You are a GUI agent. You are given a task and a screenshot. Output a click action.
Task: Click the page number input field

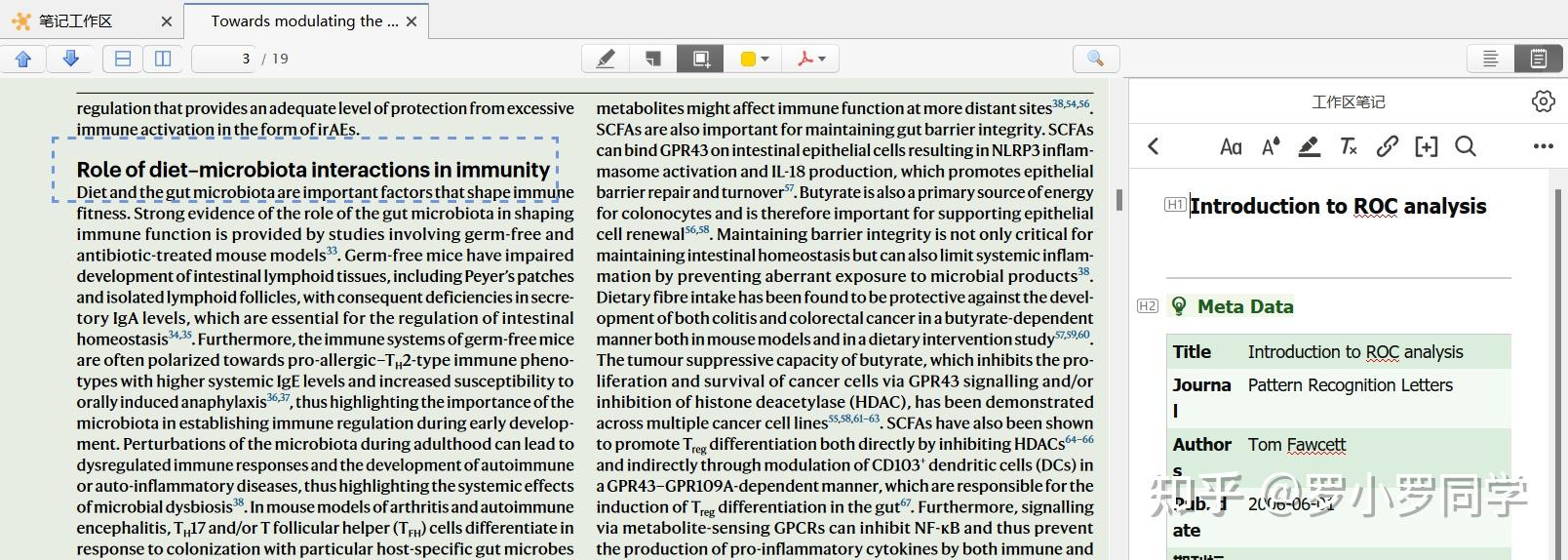(x=223, y=59)
